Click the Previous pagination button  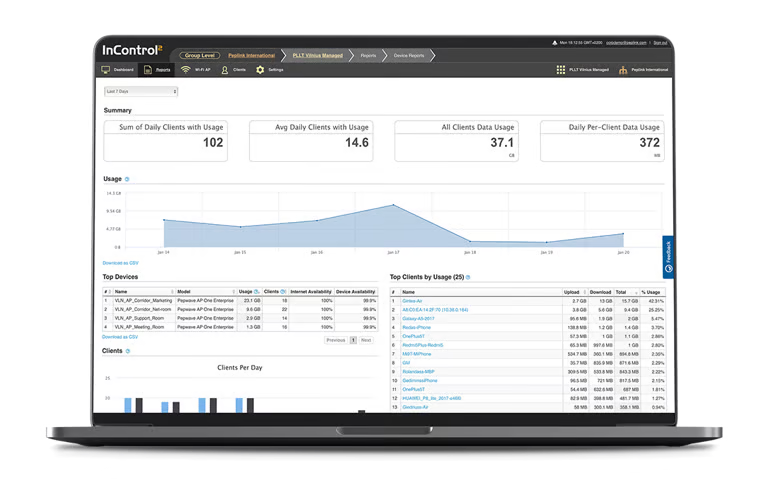(x=336, y=340)
